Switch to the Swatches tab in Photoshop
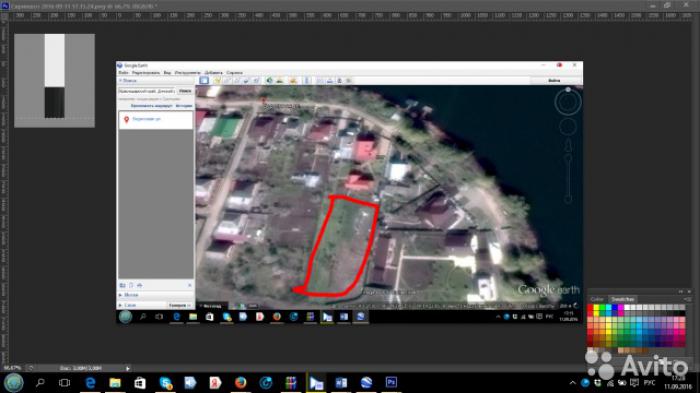The height and width of the screenshot is (393, 700). tap(622, 299)
